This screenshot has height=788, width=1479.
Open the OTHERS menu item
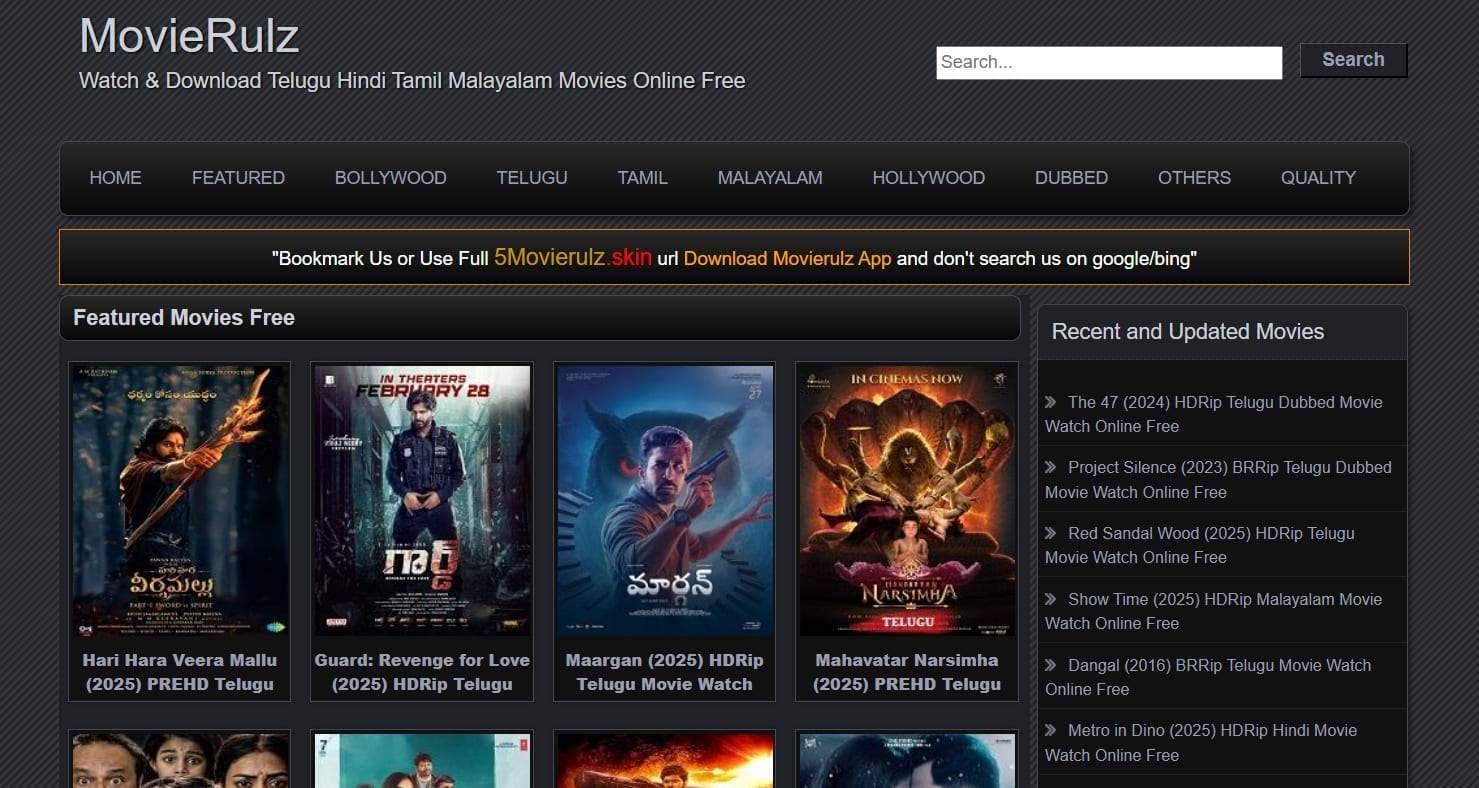(x=1194, y=178)
